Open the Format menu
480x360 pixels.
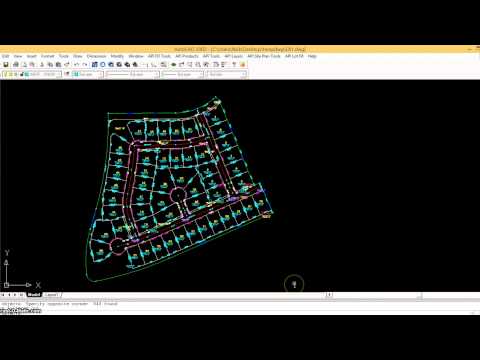tap(48, 56)
